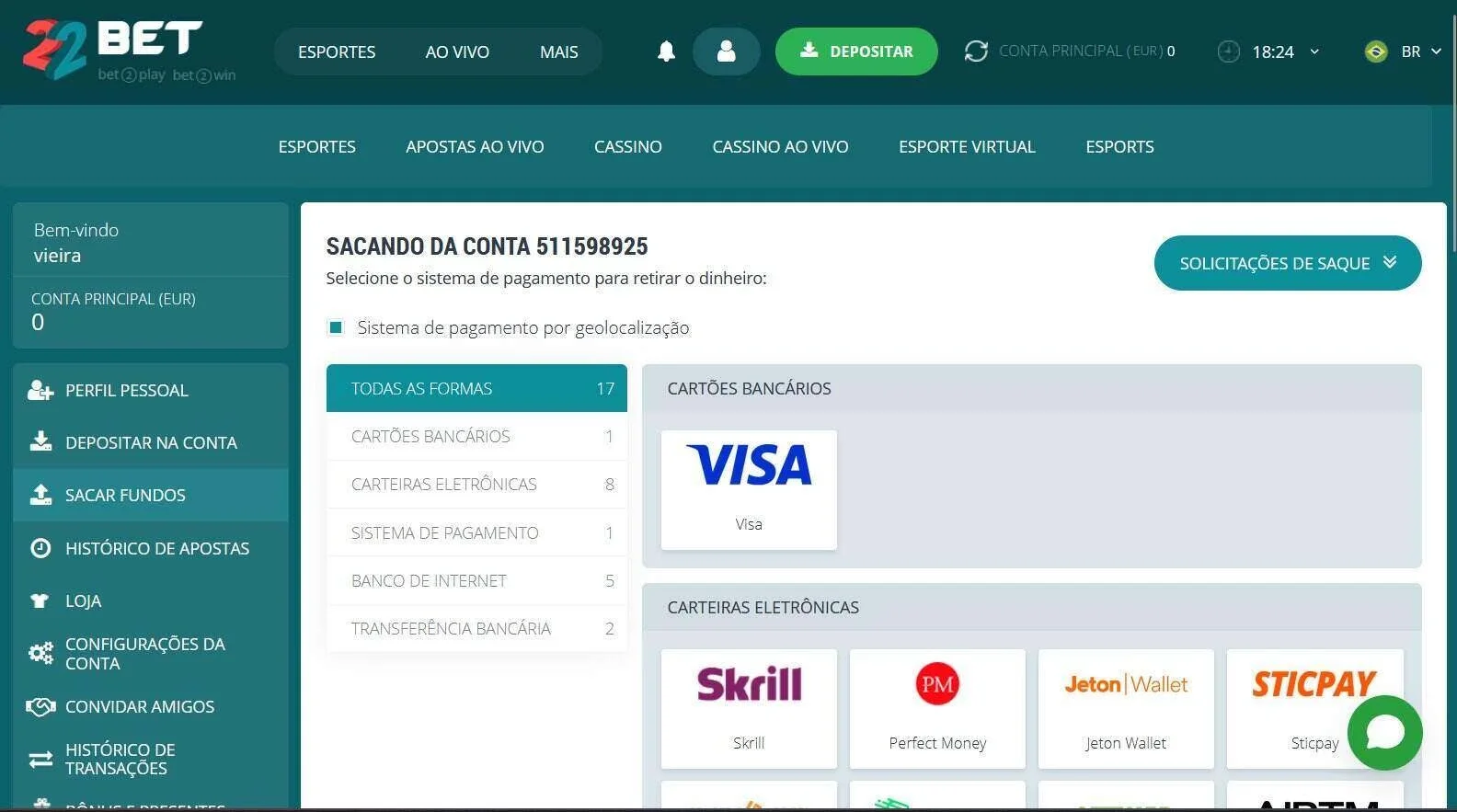Select the Skrill payment method
This screenshot has height=812, width=1457.
point(749,709)
